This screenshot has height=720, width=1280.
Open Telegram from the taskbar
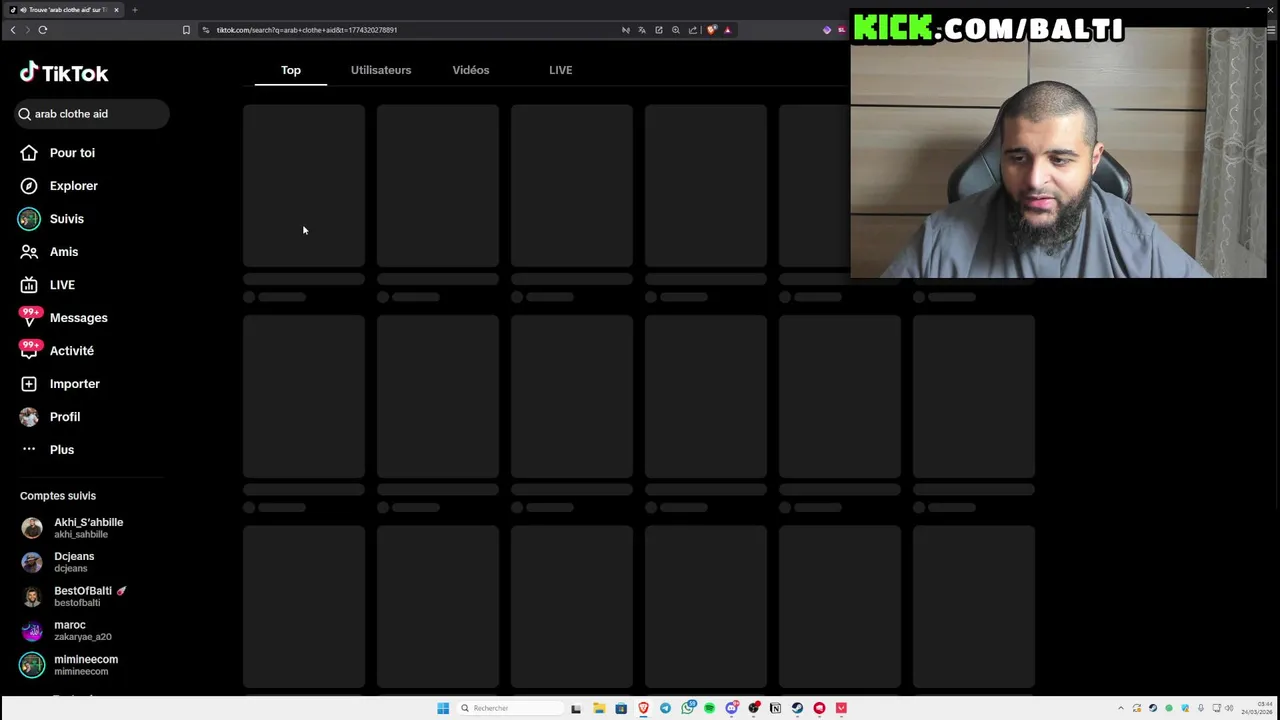click(665, 708)
